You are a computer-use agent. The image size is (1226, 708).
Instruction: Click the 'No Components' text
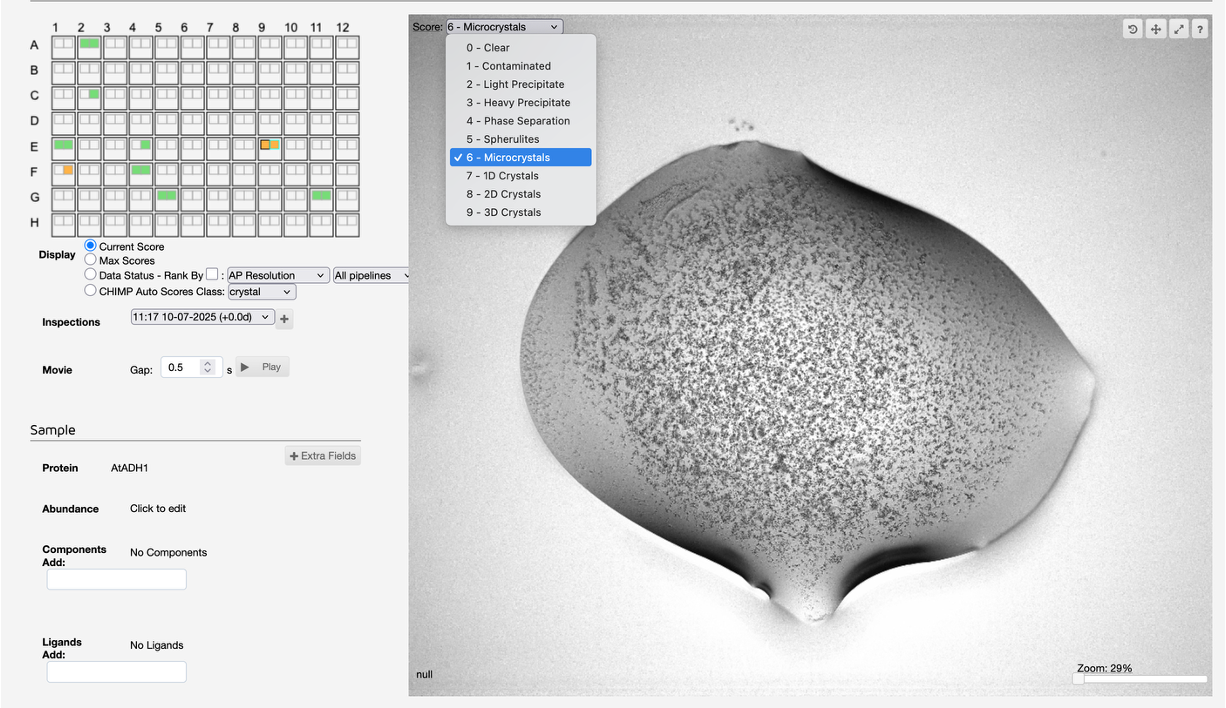169,552
